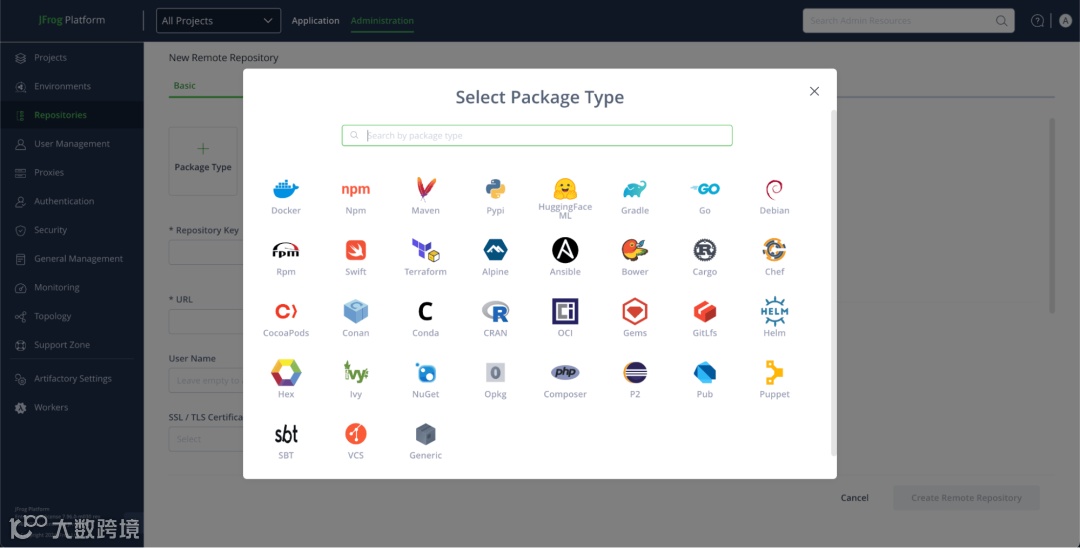This screenshot has width=1080, height=548.
Task: Choose HuggingFace ML package type
Action: click(x=565, y=199)
